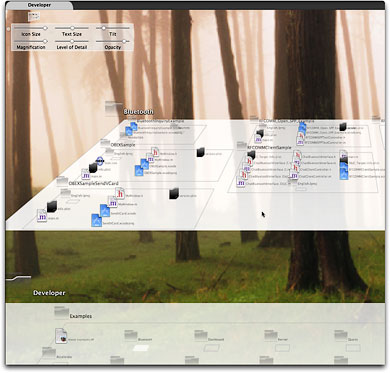Screen dimensions: 390x373
Task: Click the Developer heading label near bottom
Action: 49,293
